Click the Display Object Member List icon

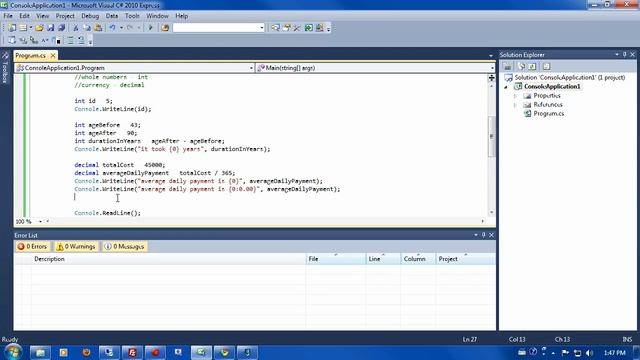[x=12, y=40]
